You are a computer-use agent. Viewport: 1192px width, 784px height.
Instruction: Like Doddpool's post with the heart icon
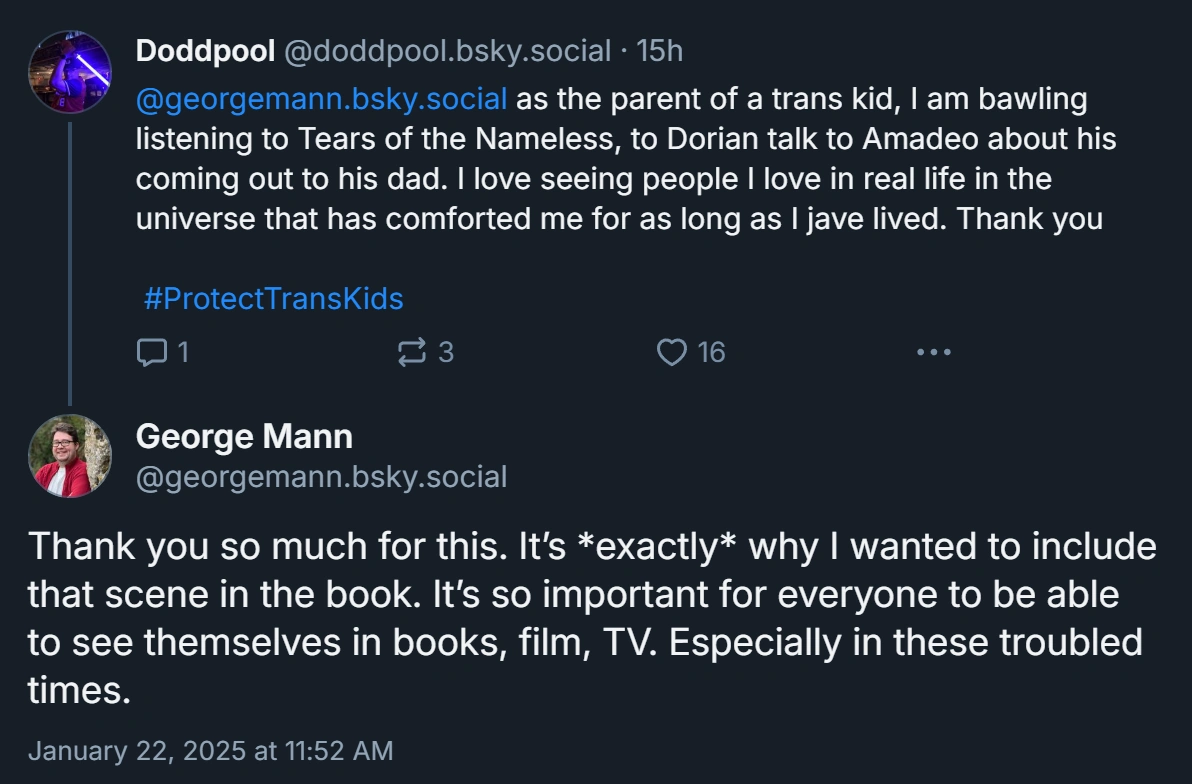(x=672, y=352)
